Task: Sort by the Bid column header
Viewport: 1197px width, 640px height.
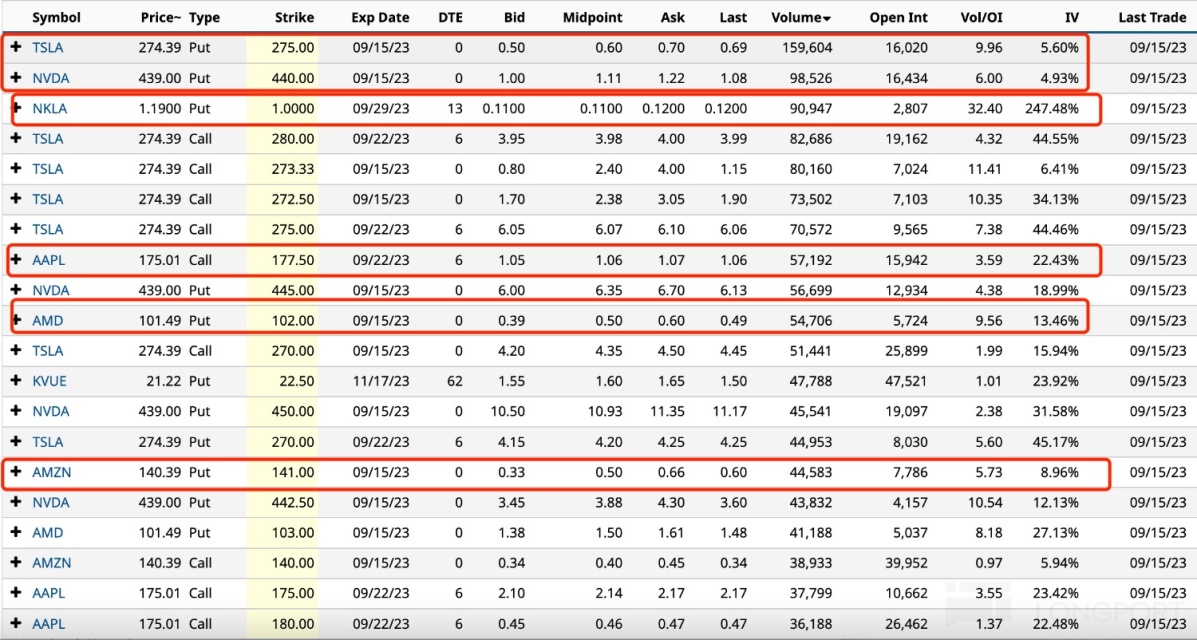Action: coord(515,17)
